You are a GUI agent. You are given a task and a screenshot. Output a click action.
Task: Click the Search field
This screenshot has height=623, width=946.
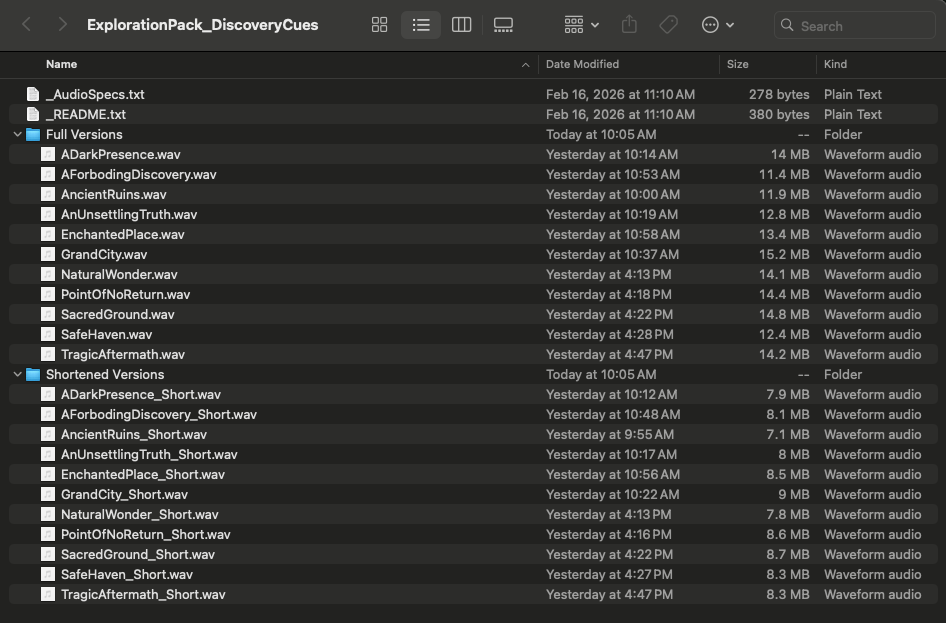pyautogui.click(x=855, y=25)
